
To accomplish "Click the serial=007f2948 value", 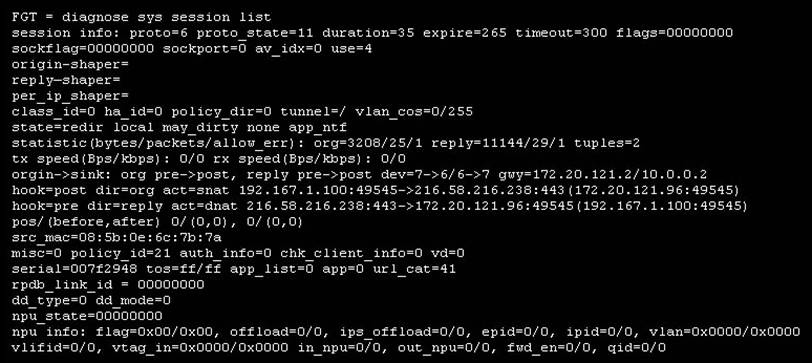I will pyautogui.click(x=74, y=269).
